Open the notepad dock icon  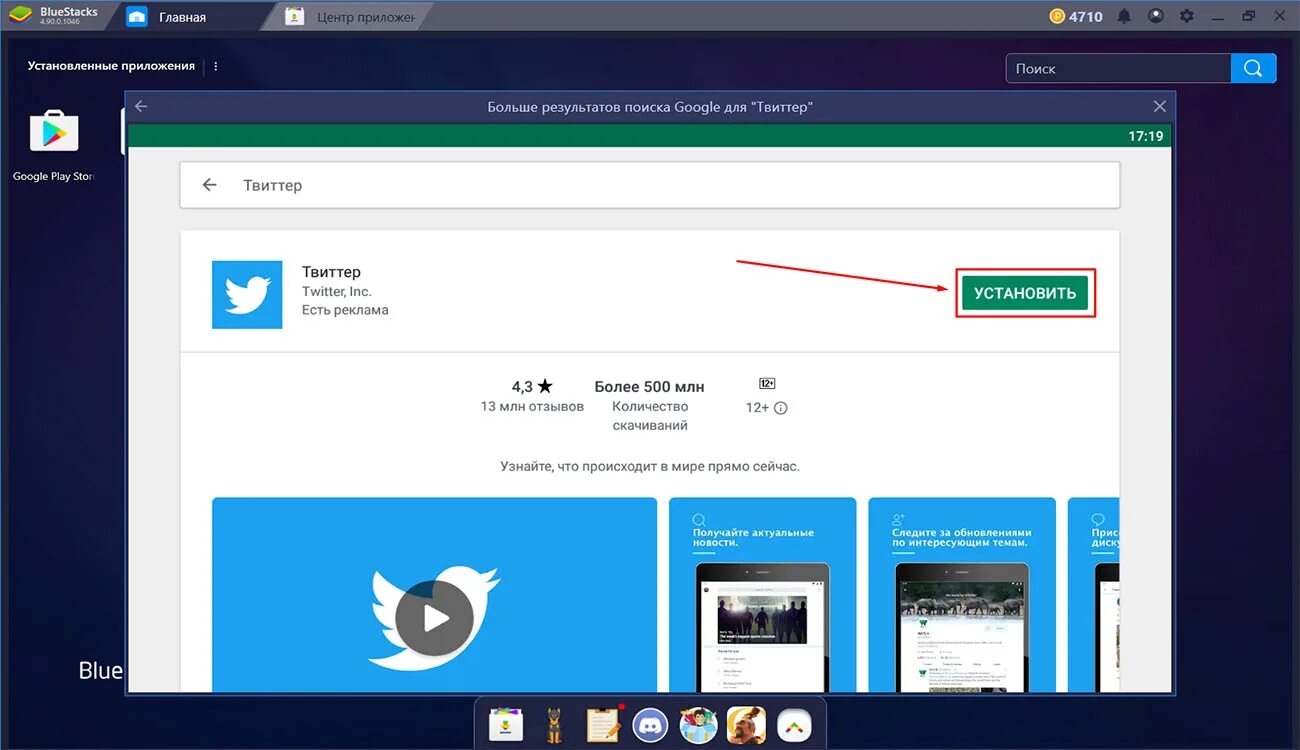(603, 724)
